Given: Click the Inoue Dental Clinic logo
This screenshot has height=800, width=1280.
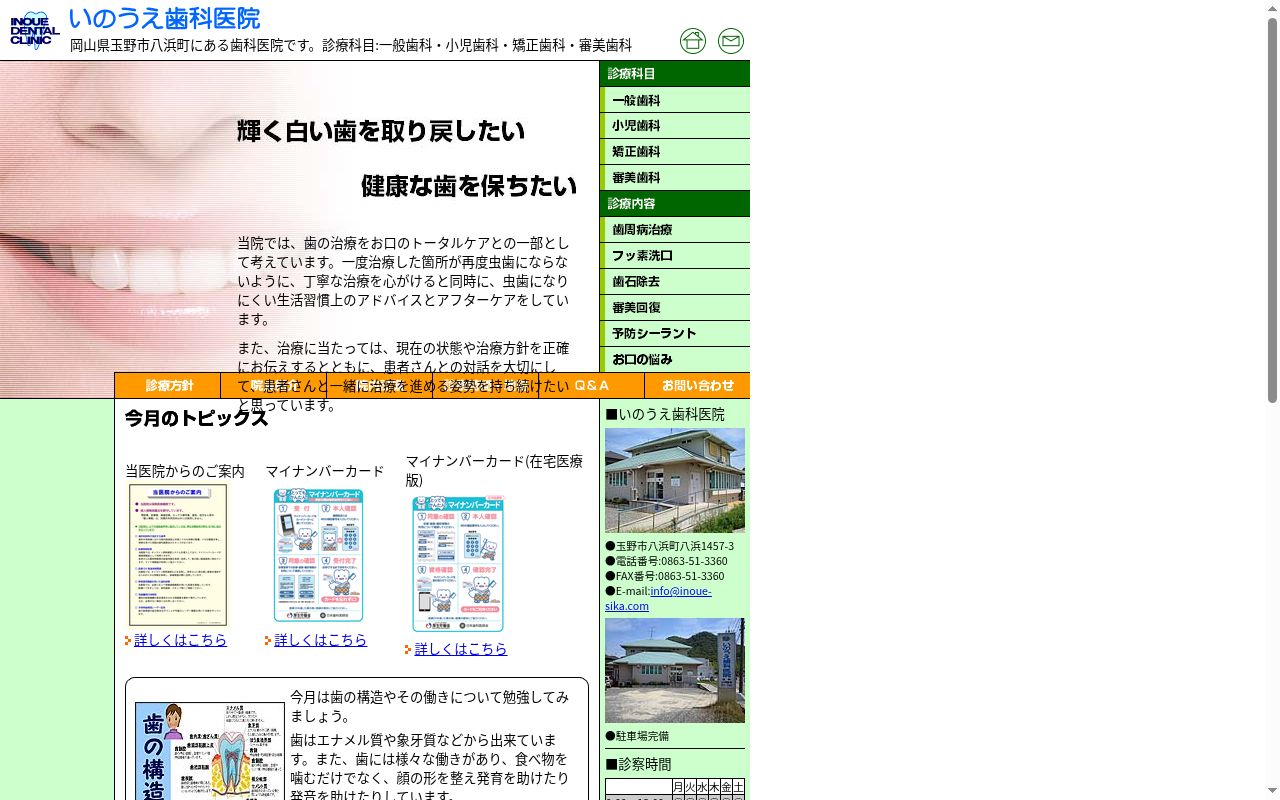Looking at the screenshot, I should click(35, 31).
